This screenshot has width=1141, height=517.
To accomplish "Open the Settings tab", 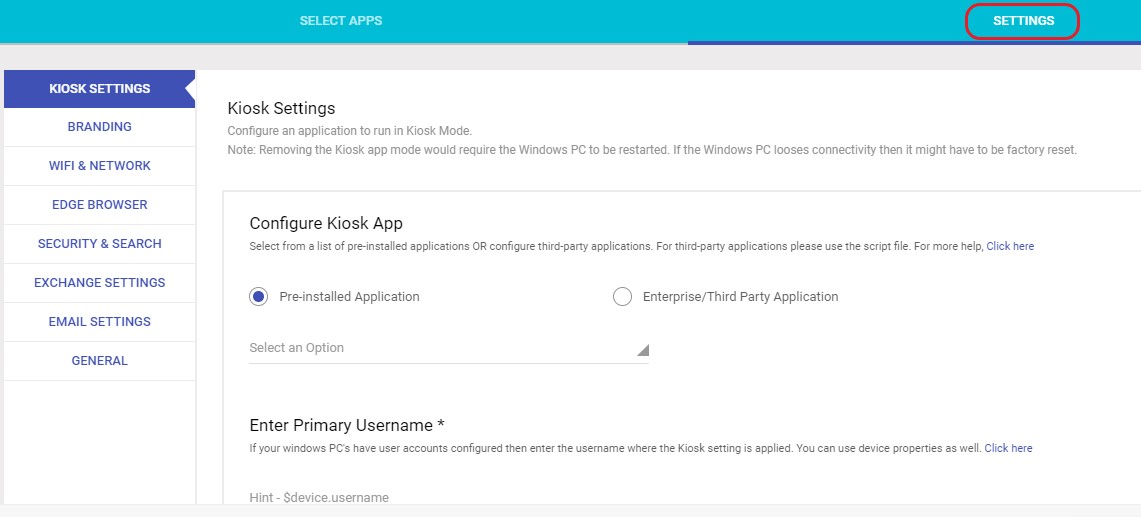I will [x=1023, y=20].
